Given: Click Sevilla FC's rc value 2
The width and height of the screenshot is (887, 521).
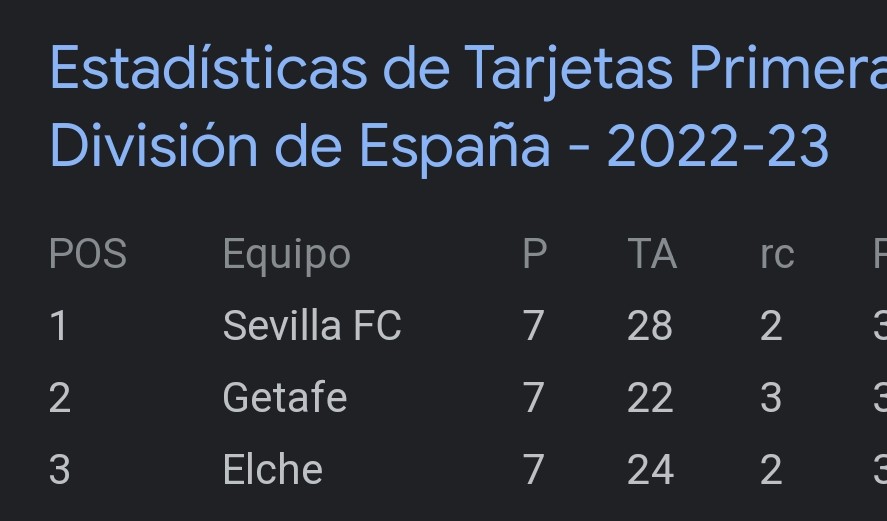Looking at the screenshot, I should point(771,326).
